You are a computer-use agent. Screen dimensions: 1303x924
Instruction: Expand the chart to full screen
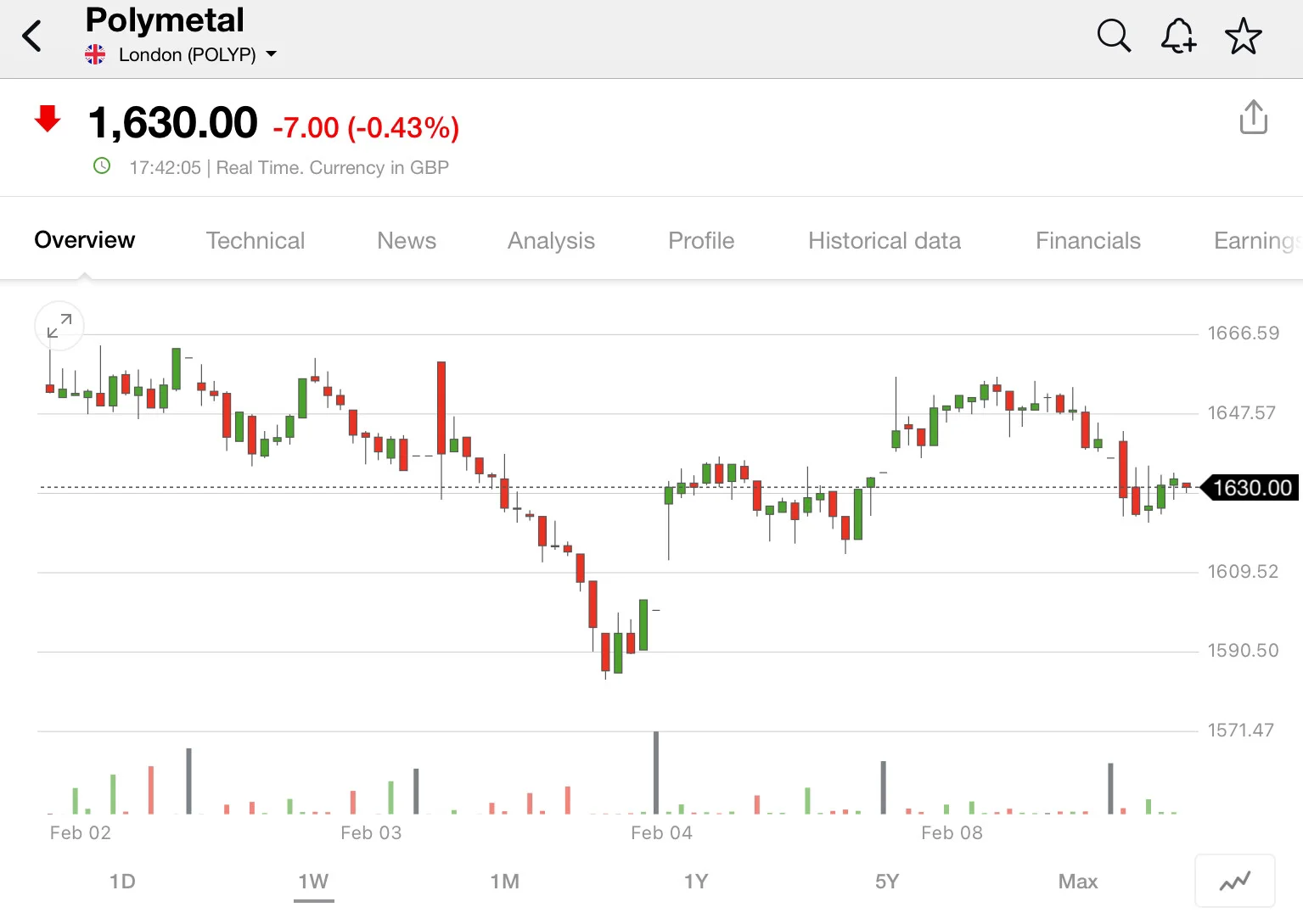59,326
